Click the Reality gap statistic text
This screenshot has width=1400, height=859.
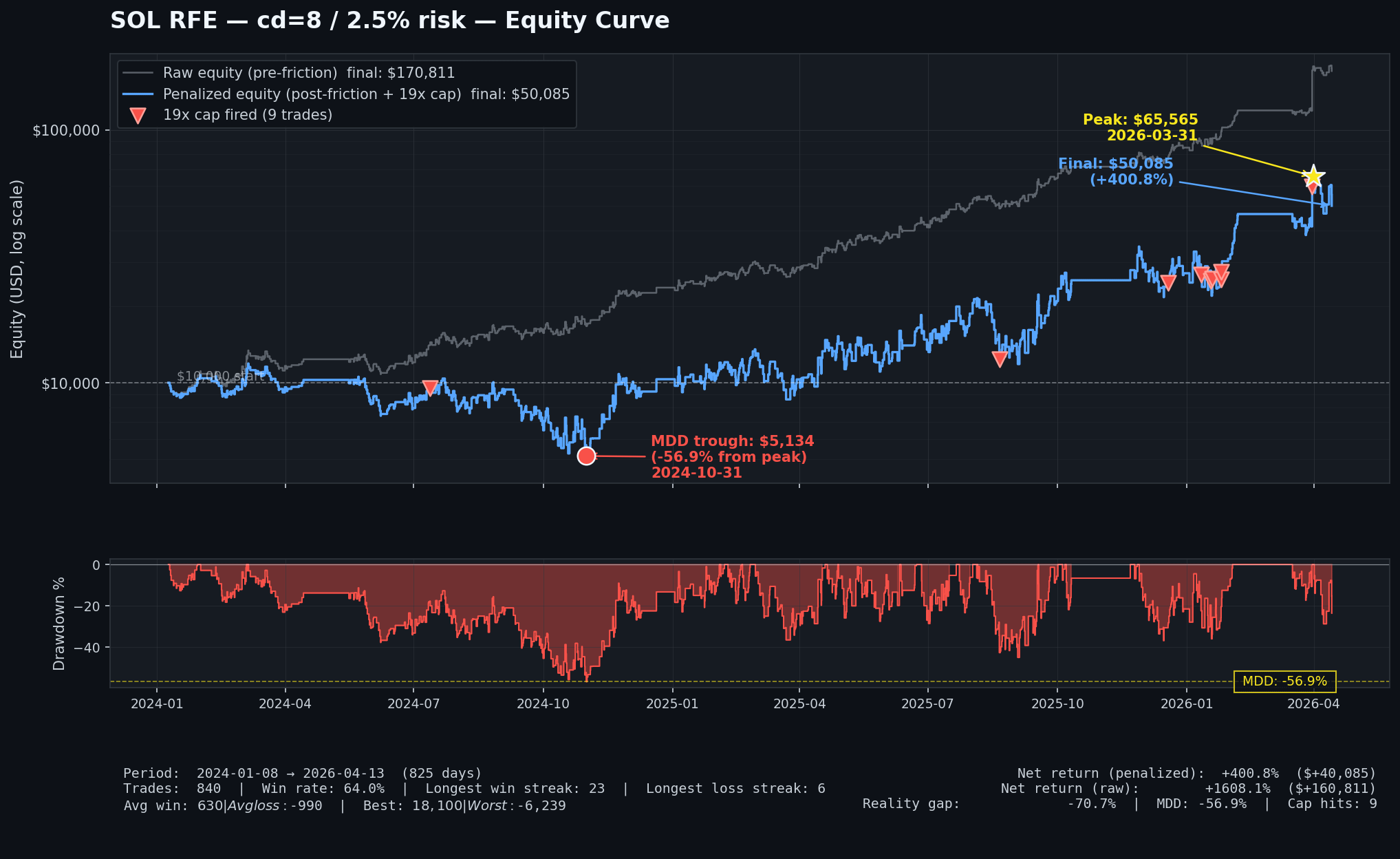(x=911, y=804)
